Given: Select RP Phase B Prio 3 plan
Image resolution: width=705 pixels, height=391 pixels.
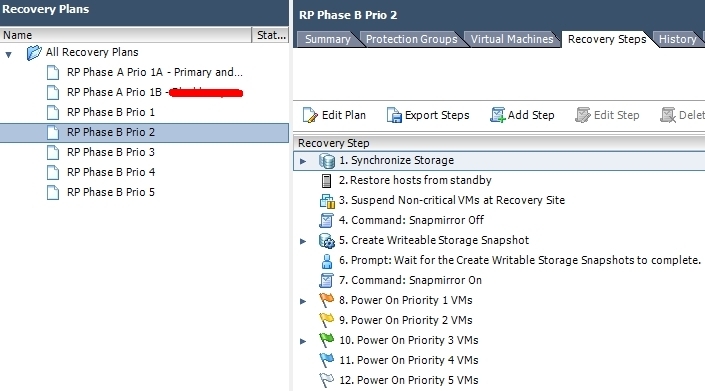Looking at the screenshot, I should (x=111, y=152).
